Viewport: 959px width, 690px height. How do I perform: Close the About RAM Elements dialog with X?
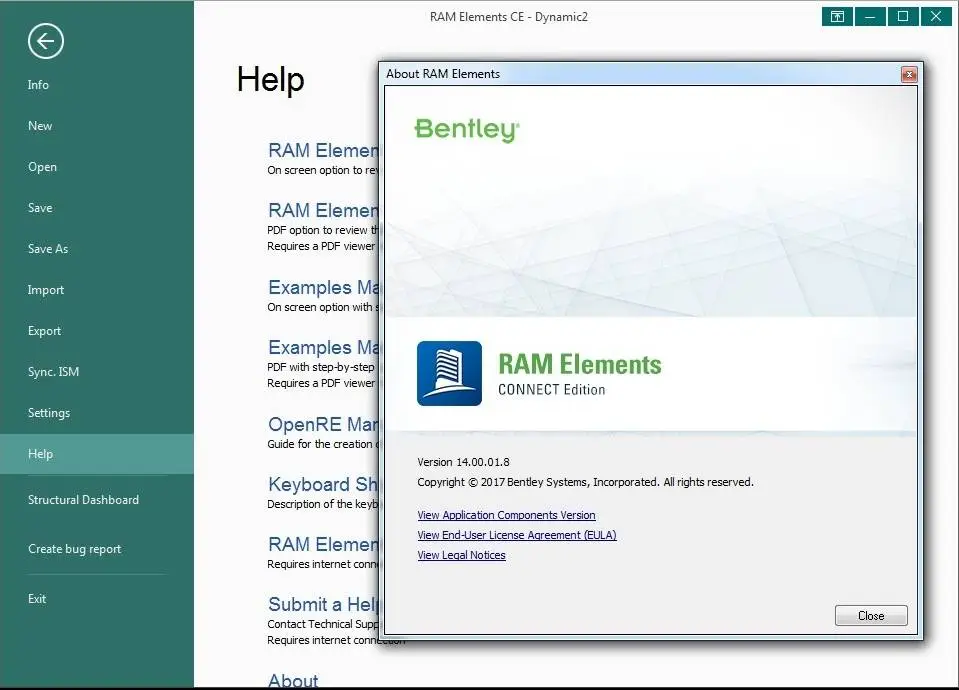point(909,75)
